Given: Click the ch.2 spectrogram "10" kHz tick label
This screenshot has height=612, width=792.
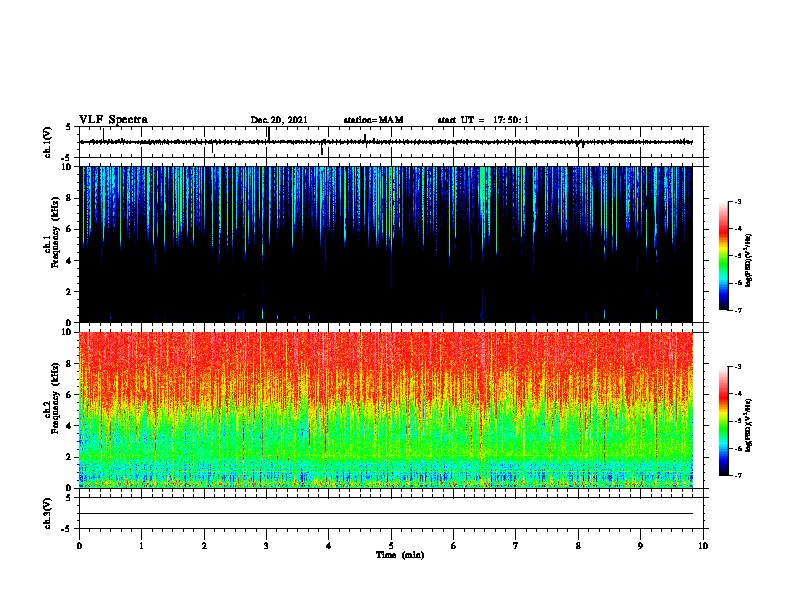Looking at the screenshot, I should (x=67, y=332).
